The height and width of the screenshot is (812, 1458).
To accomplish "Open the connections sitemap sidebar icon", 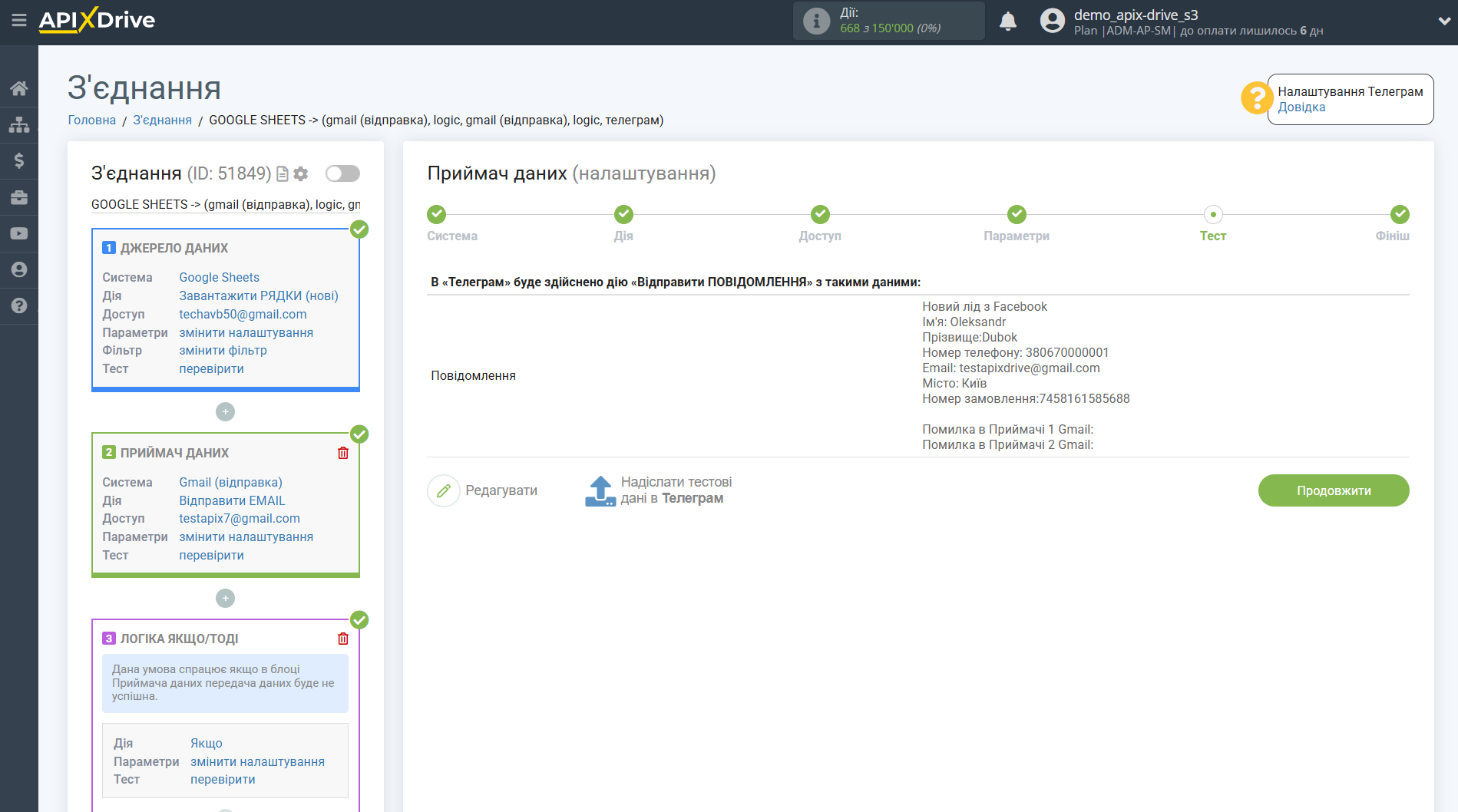I will tap(19, 124).
